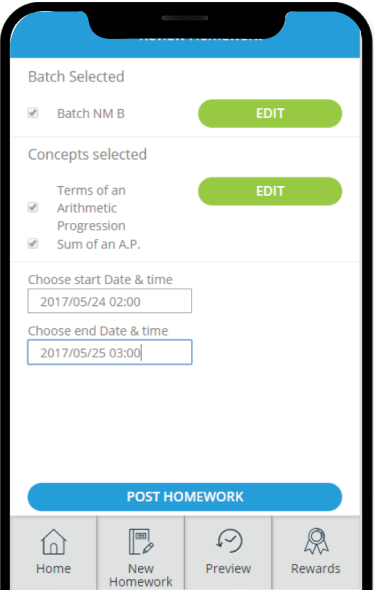Click EDIT for Concepts selected
The height and width of the screenshot is (590, 374).
click(x=270, y=191)
